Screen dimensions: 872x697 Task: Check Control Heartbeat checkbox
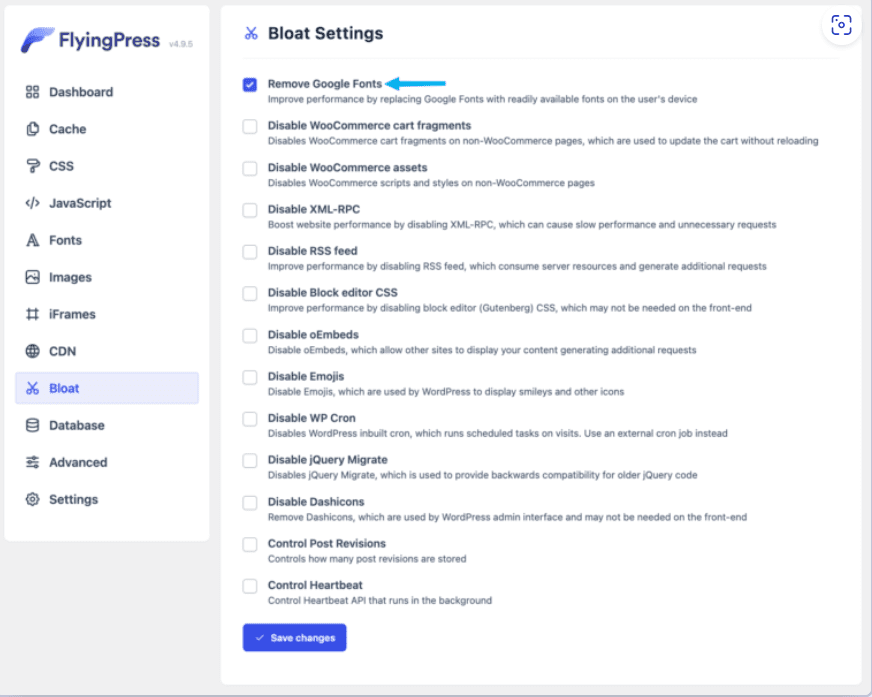(x=250, y=586)
